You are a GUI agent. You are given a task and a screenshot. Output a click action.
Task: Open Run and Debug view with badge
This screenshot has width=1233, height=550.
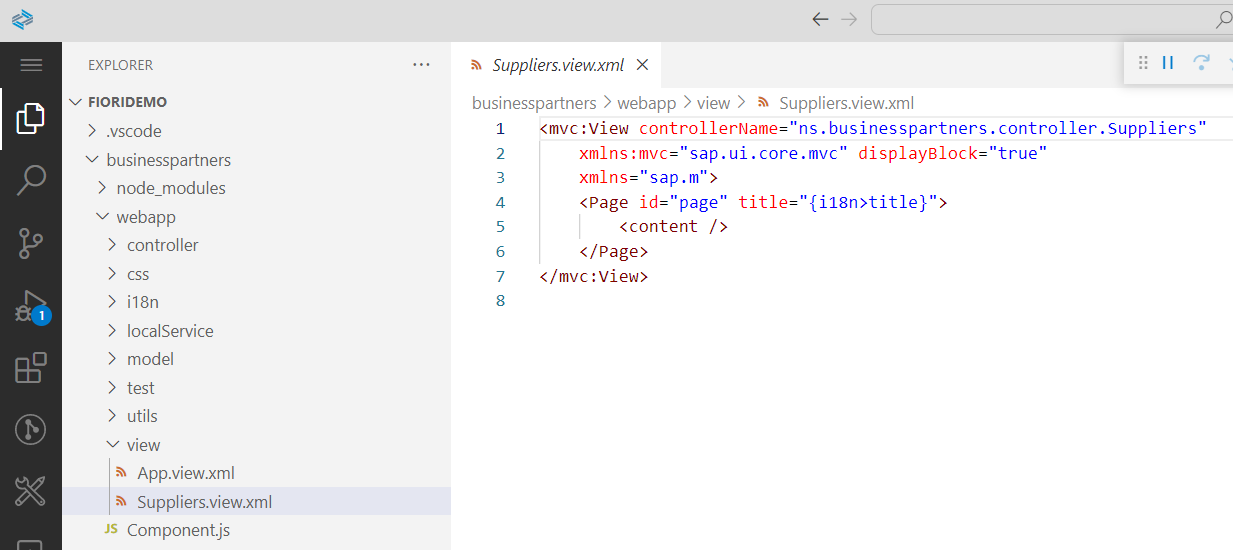coord(31,306)
